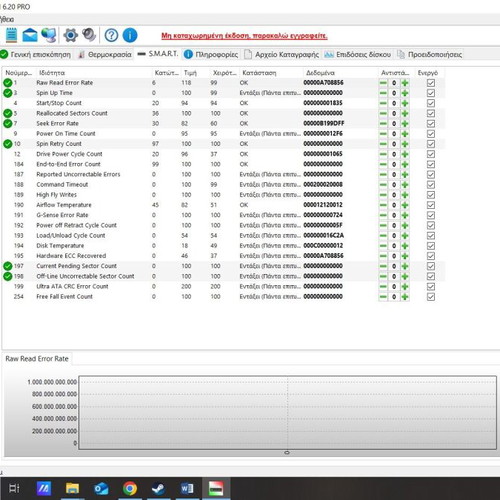Image resolution: width=500 pixels, height=500 pixels.
Task: Click the data value 000012120012
Action: pyautogui.click(x=323, y=205)
